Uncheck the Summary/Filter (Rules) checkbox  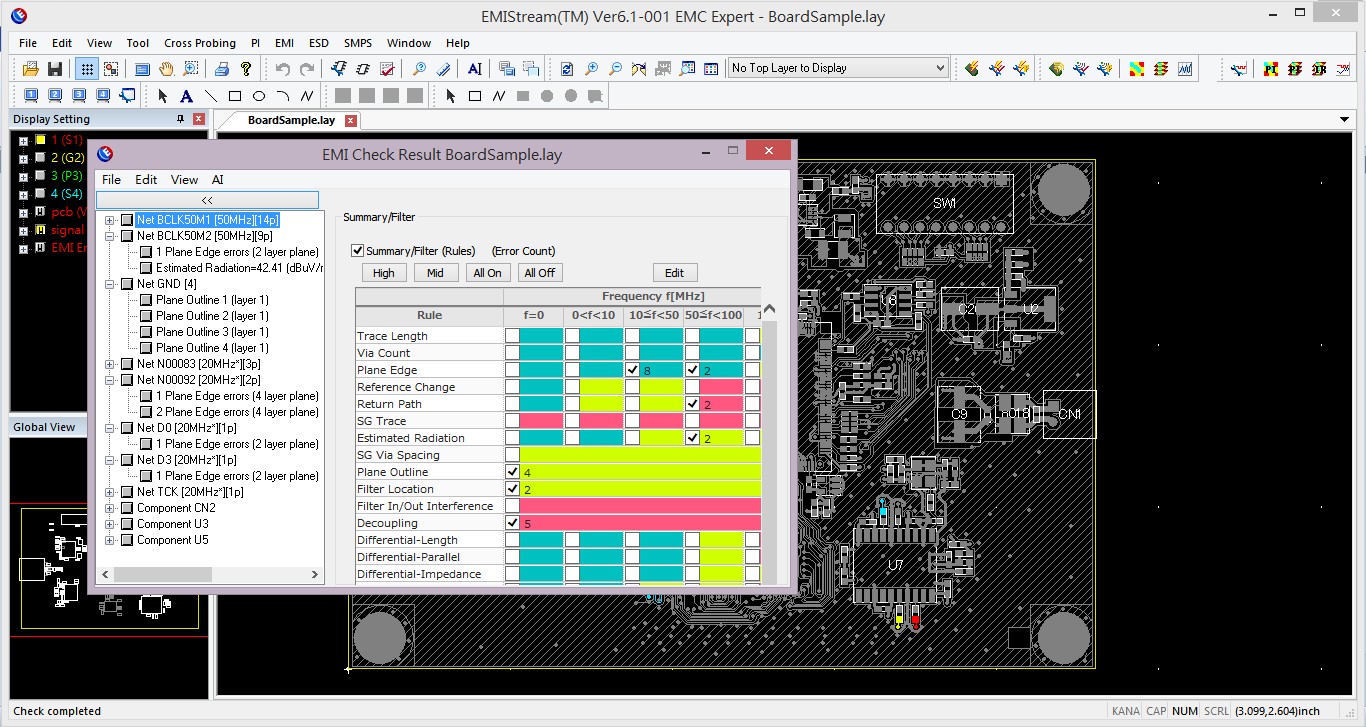point(357,251)
